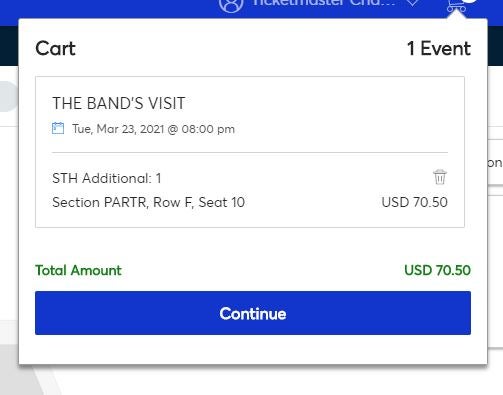Open the shopping cart icon in header
This screenshot has width=503, height=395.
click(x=456, y=6)
